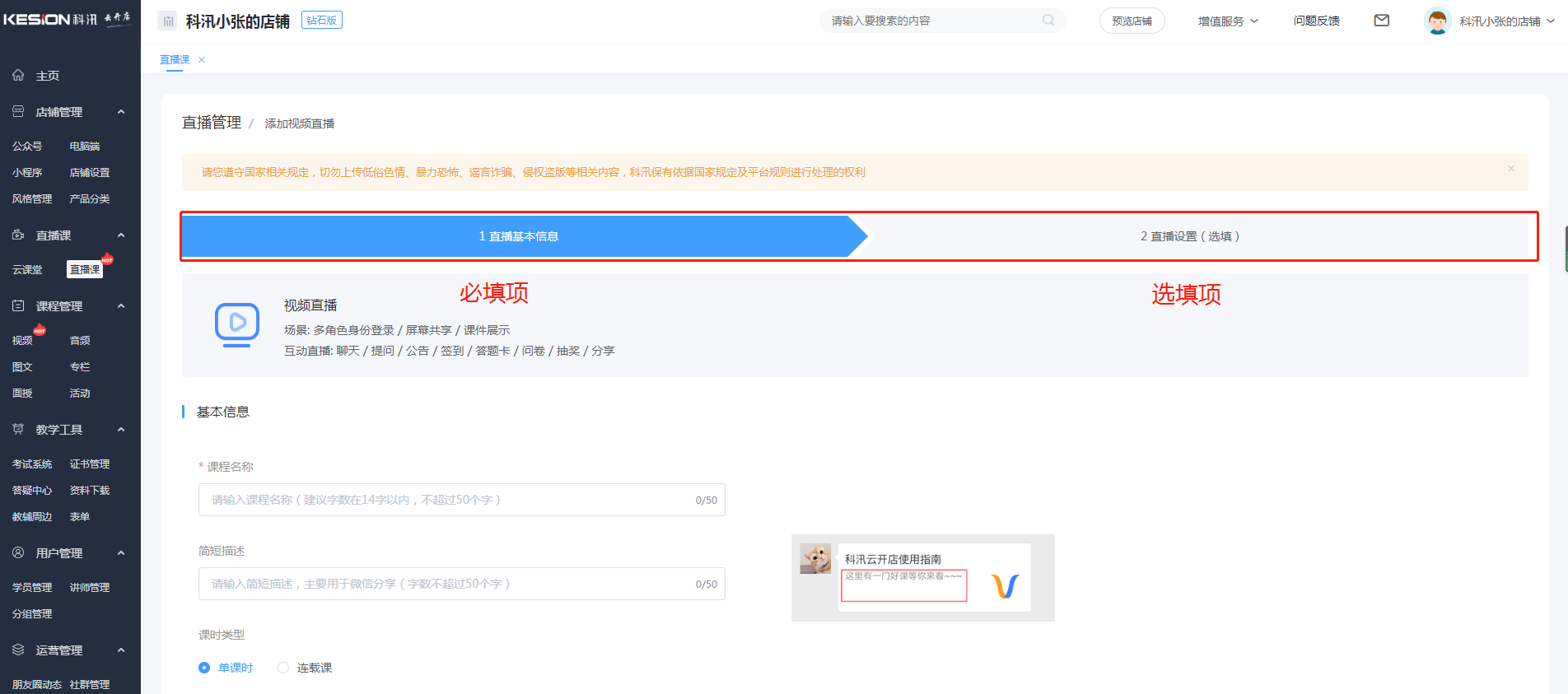Open 教辅周边 in the sidebar
This screenshot has width=1568, height=694.
[x=32, y=516]
